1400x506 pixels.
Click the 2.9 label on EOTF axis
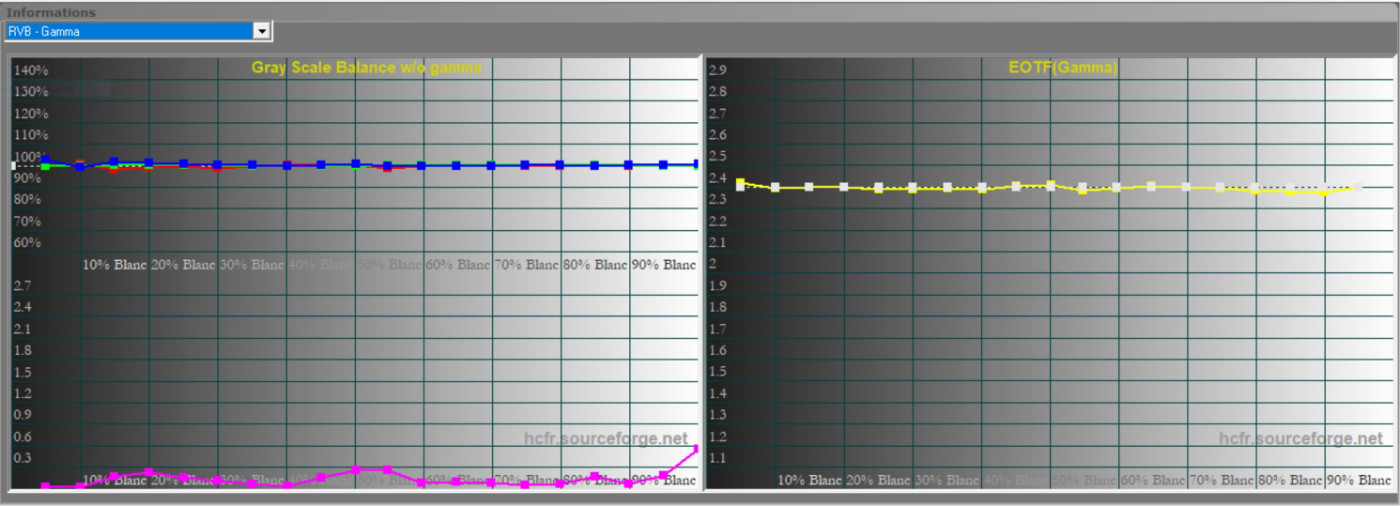tap(717, 71)
